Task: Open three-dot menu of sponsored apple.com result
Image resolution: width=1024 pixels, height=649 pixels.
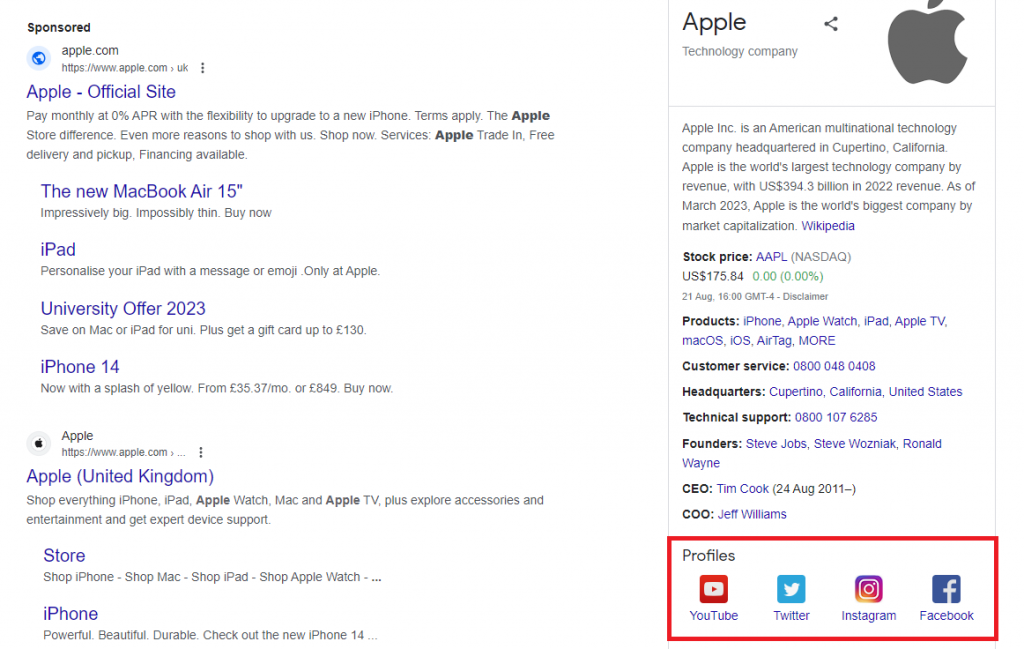Action: [203, 68]
